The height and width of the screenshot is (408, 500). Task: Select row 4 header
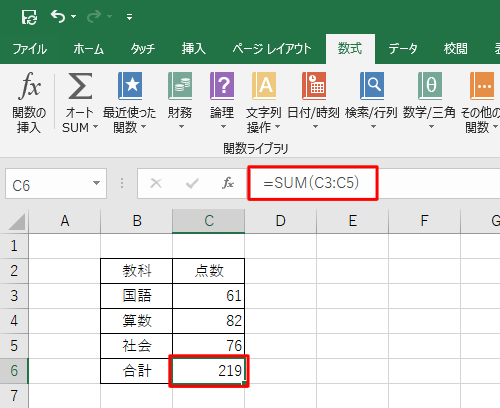pos(14,321)
